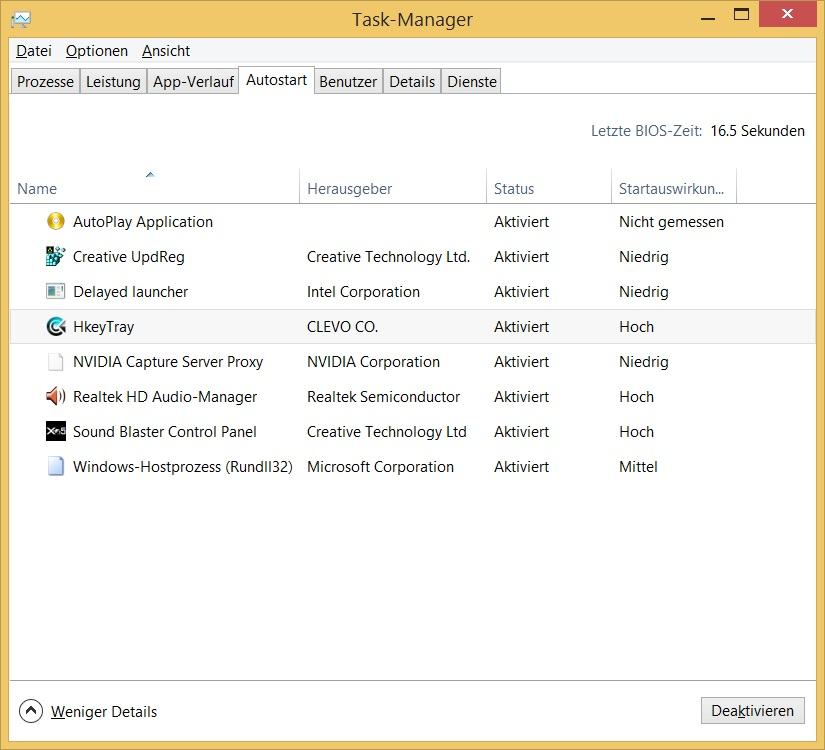Image resolution: width=825 pixels, height=750 pixels.
Task: Click the Deaktivieren button
Action: tap(752, 711)
